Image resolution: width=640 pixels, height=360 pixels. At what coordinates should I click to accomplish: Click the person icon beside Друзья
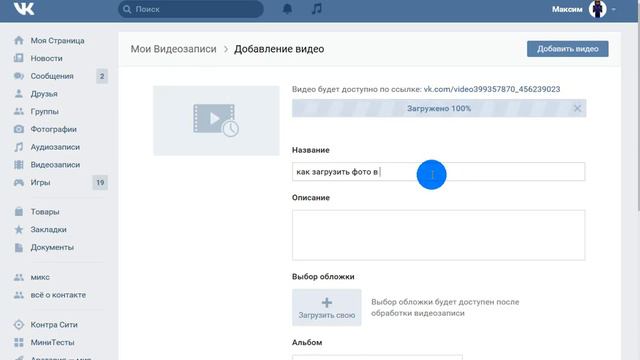(19, 93)
